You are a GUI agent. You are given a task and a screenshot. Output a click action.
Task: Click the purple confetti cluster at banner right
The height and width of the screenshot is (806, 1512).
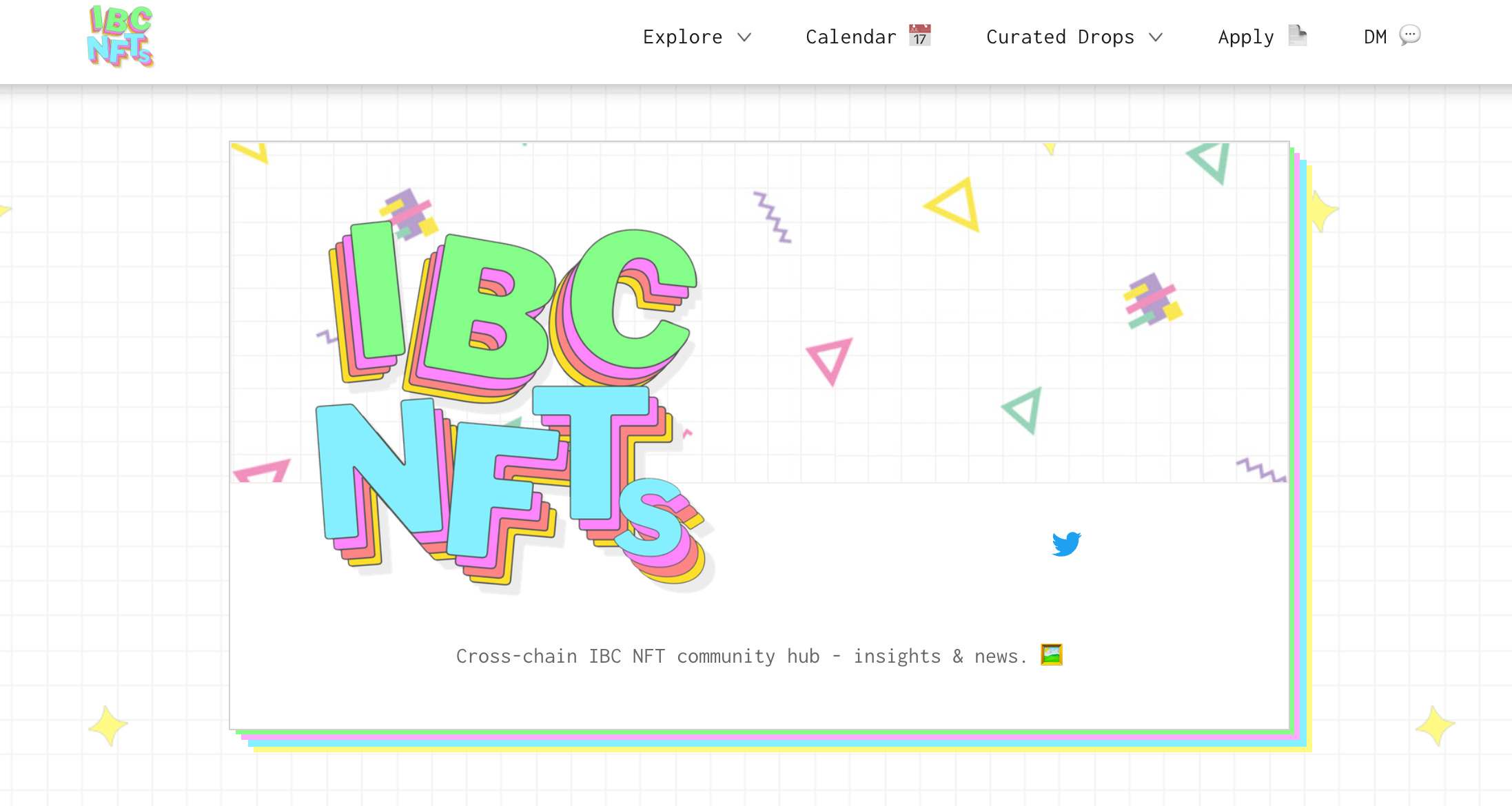pos(1152,302)
